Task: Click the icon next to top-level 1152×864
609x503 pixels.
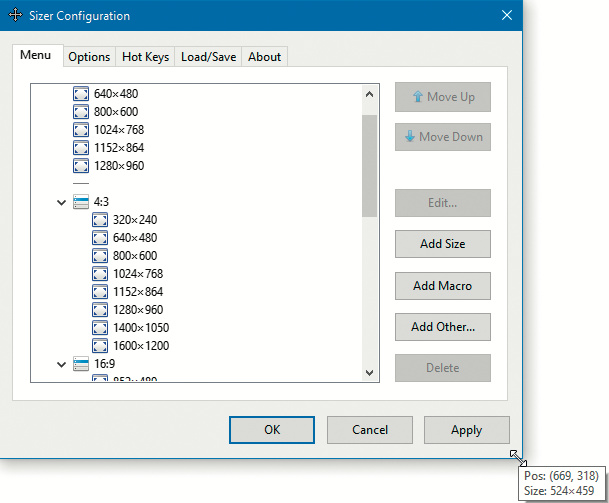Action: (81, 148)
